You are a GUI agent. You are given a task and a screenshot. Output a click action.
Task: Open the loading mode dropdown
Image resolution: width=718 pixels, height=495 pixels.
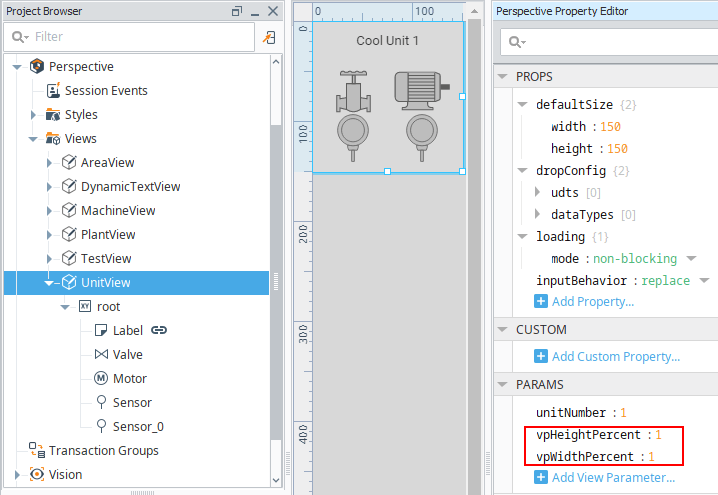pos(691,258)
